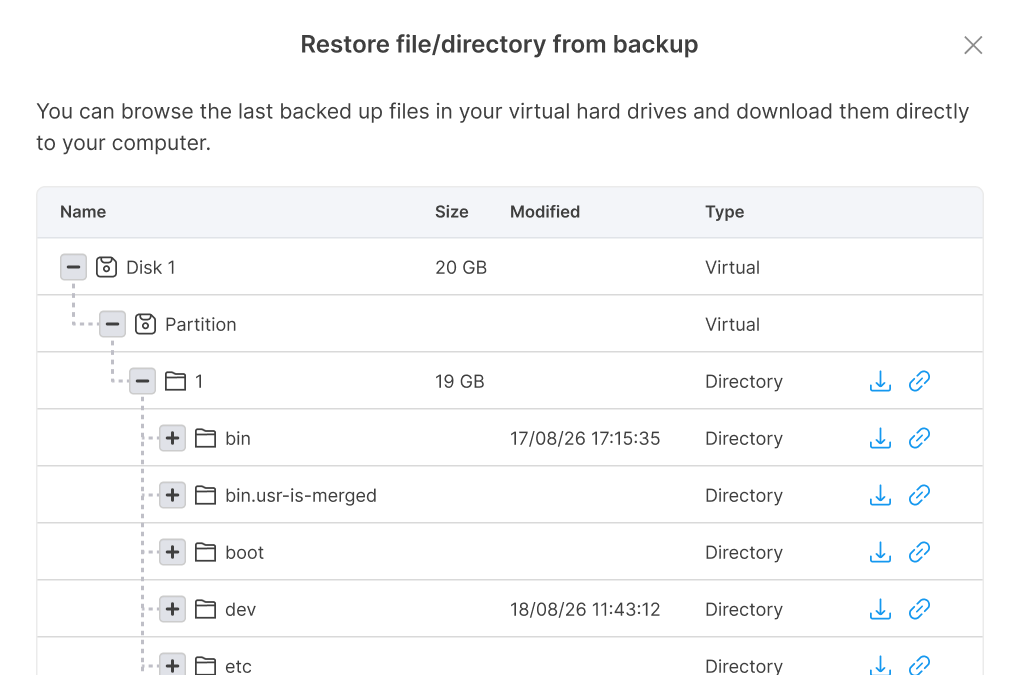Image resolution: width=1020 pixels, height=675 pixels.
Task: Download the etc directory
Action: pos(880,665)
